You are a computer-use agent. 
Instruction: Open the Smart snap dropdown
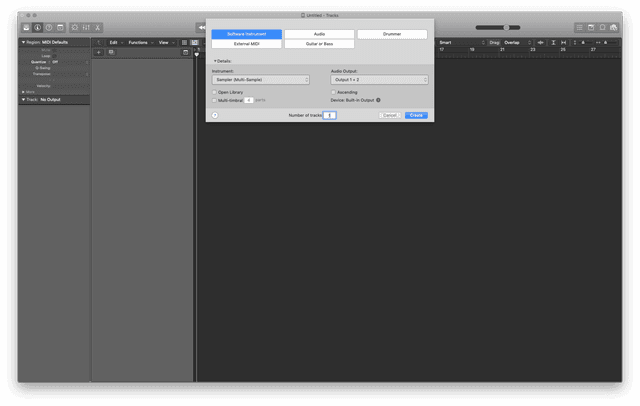click(x=462, y=42)
